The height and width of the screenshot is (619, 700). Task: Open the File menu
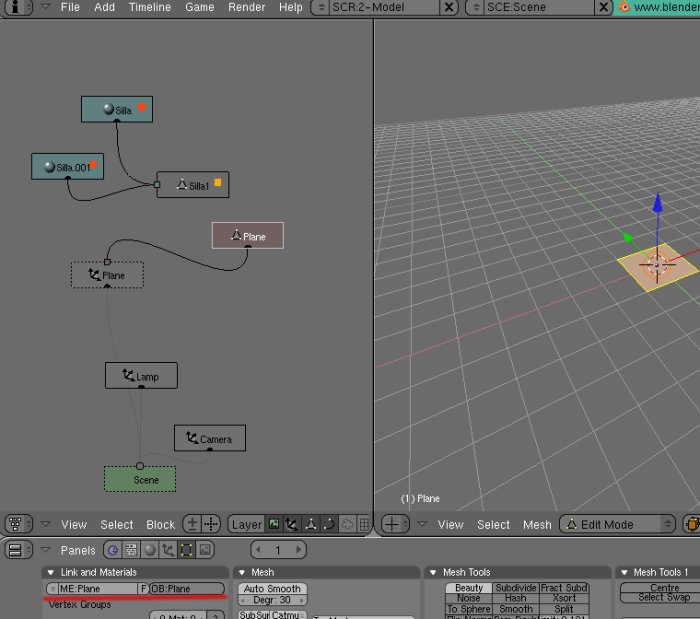point(70,7)
